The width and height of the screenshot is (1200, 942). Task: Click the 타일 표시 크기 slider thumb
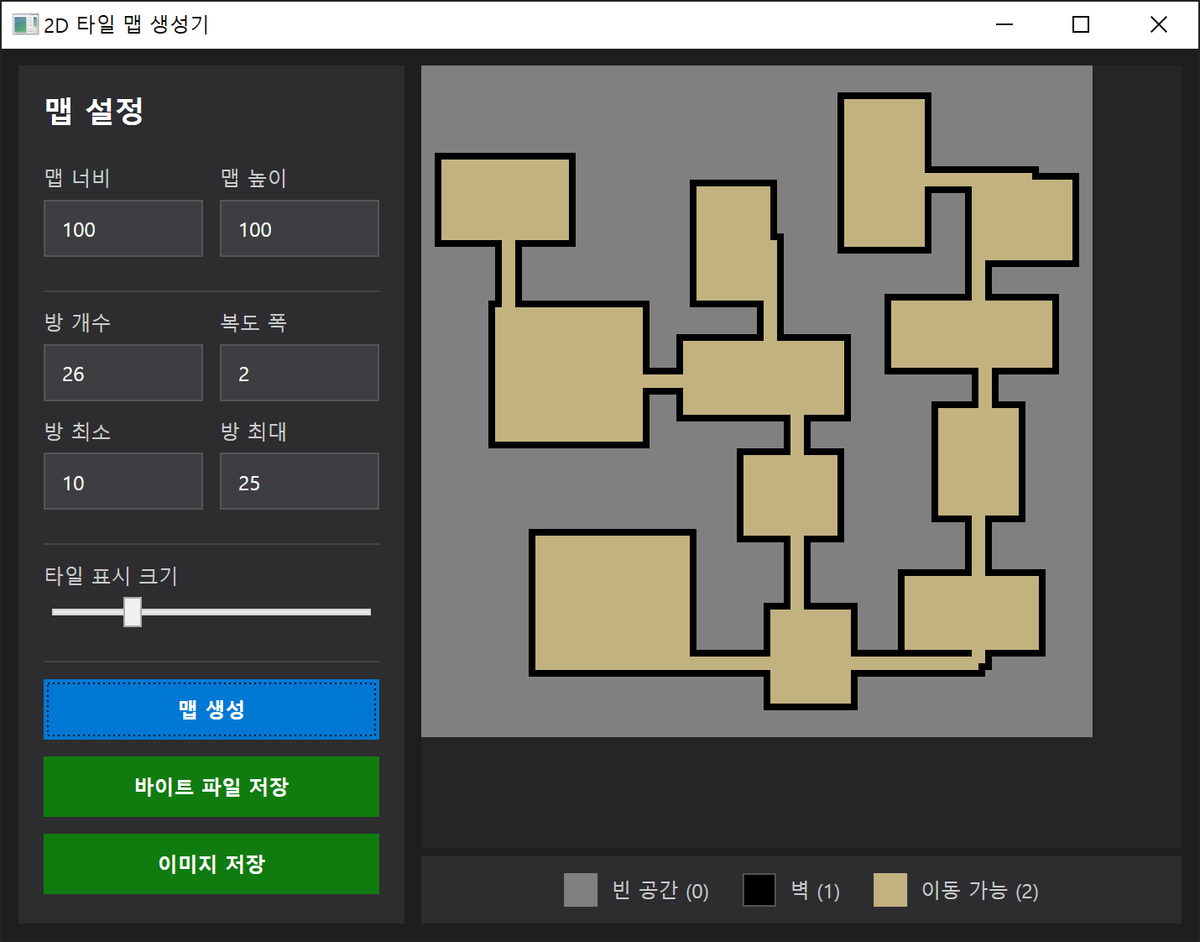point(132,612)
